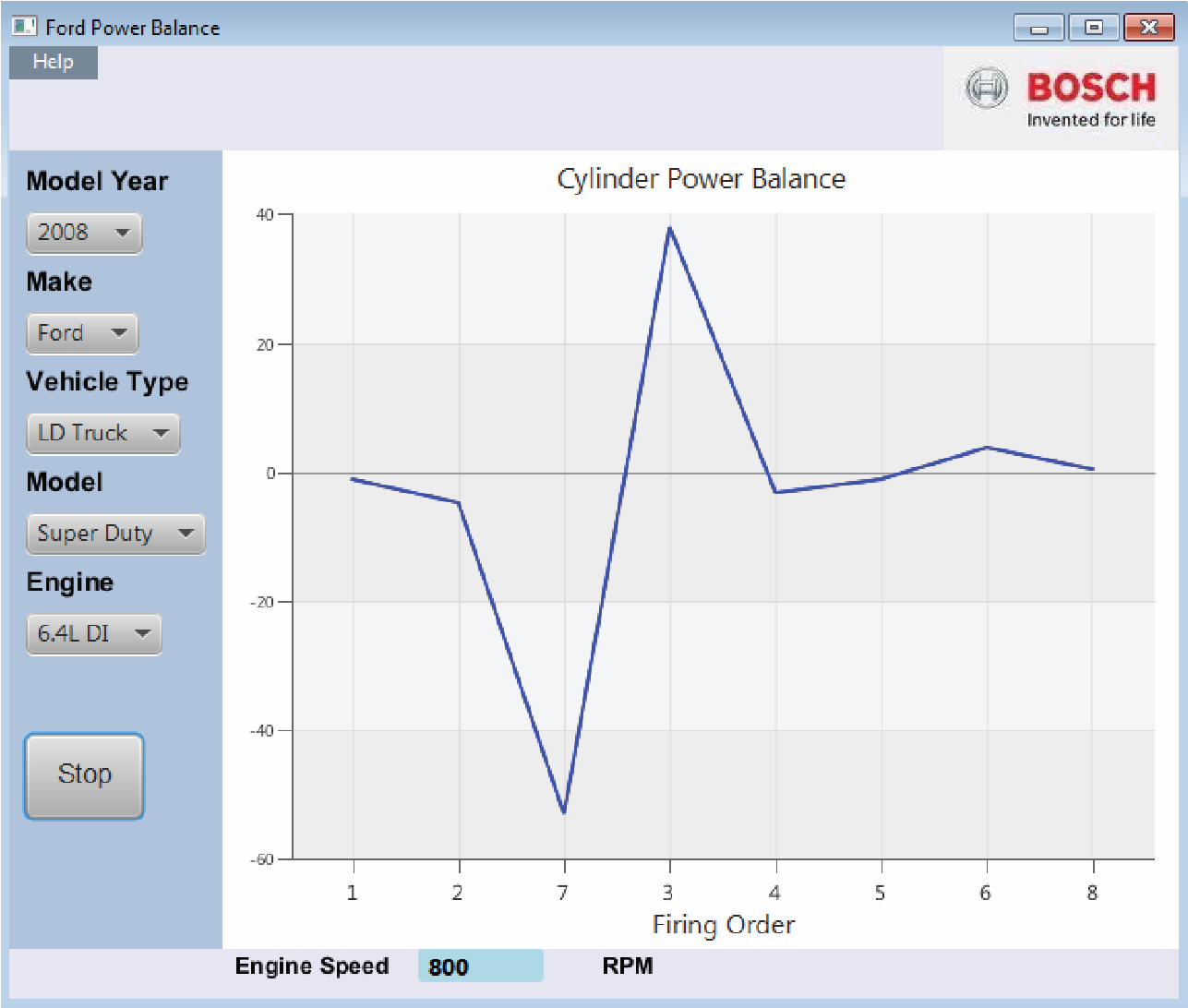Click the graph data point at cylinder 6
Screen dimensions: 1188x1008
987,448
